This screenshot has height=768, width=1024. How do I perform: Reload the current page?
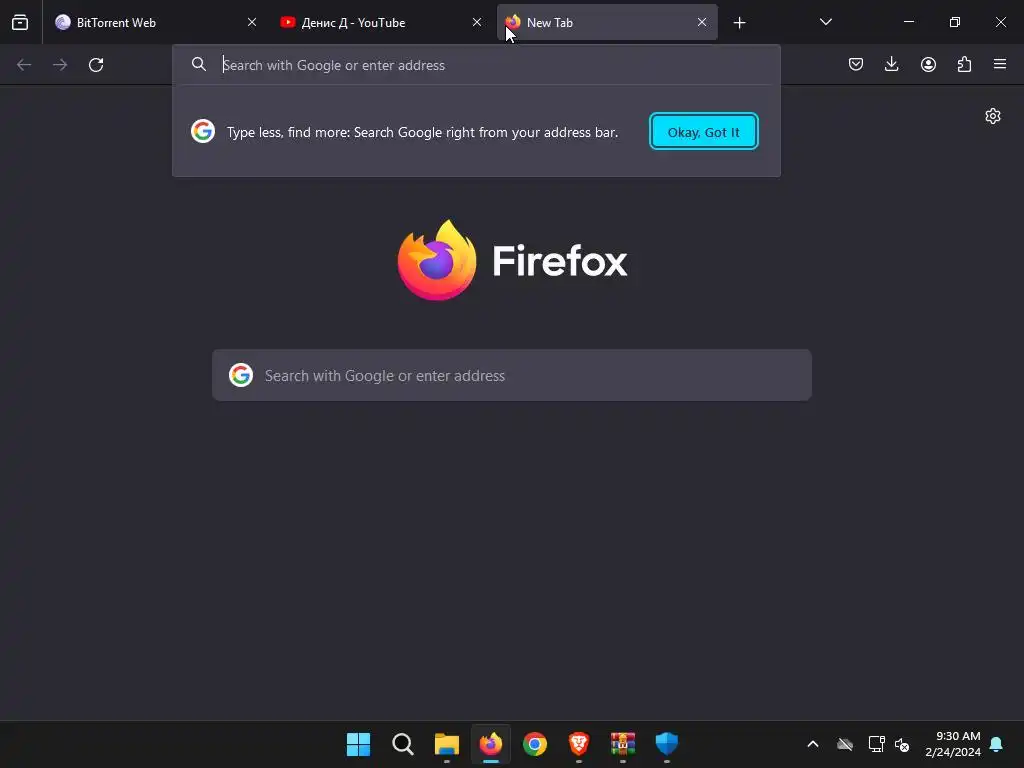point(96,65)
